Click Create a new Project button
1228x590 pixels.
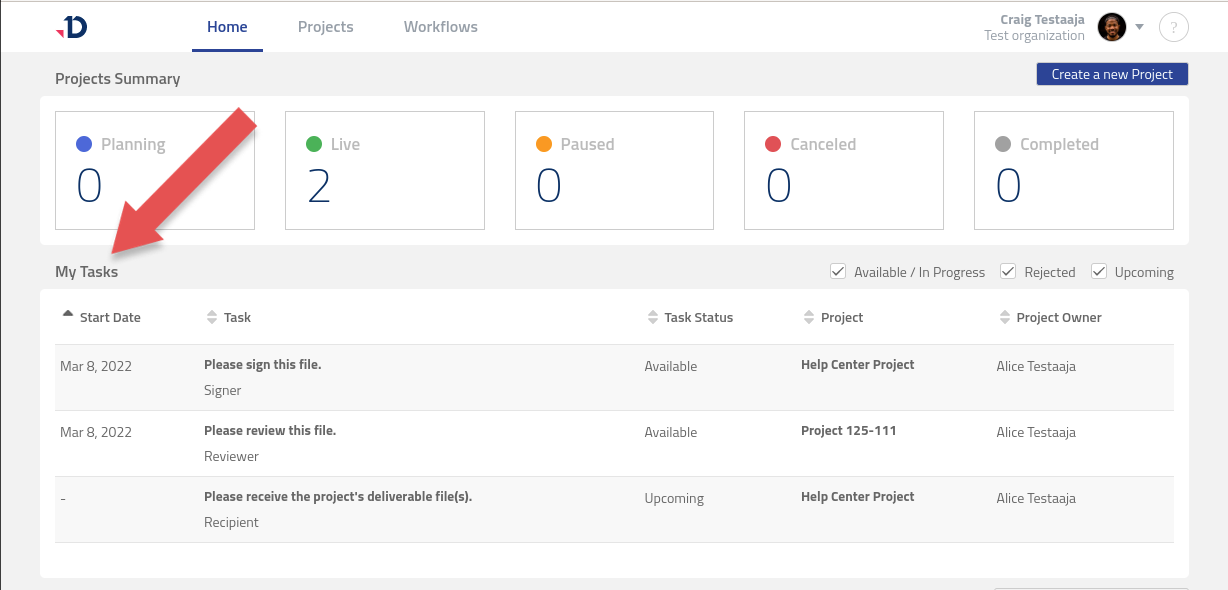(x=1112, y=74)
